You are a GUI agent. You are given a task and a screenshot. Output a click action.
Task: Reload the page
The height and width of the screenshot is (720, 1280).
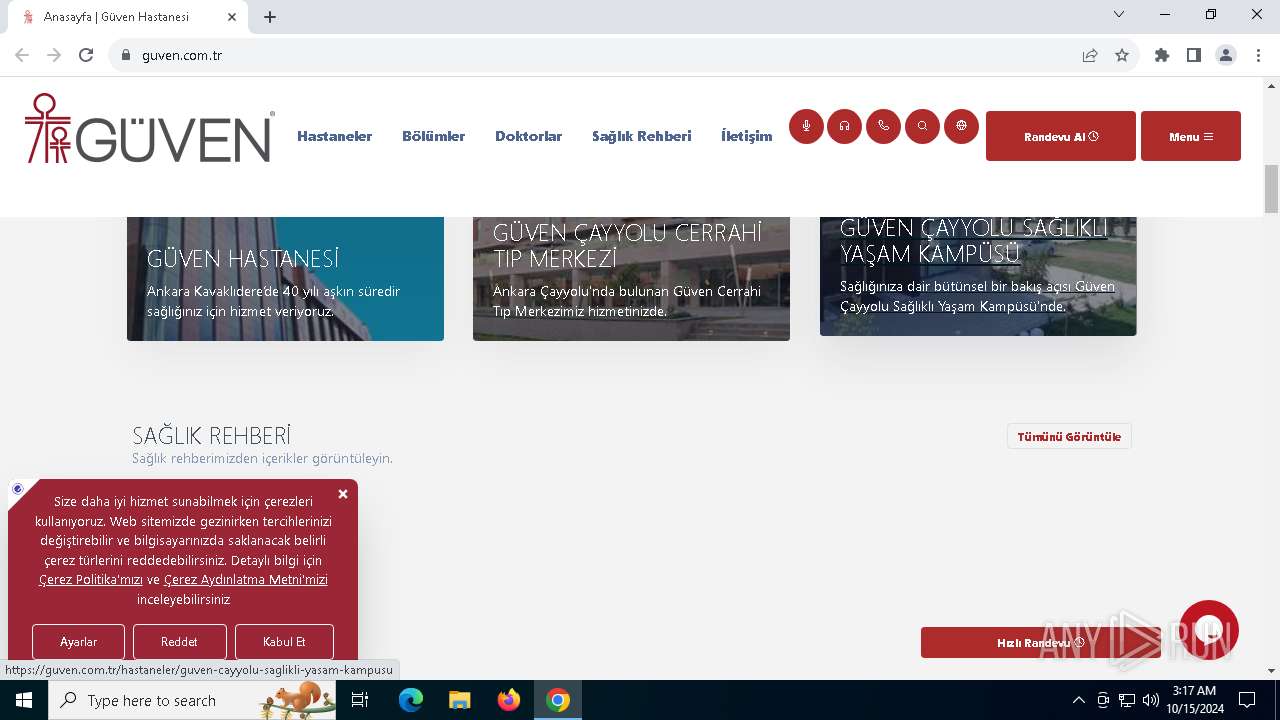point(86,55)
